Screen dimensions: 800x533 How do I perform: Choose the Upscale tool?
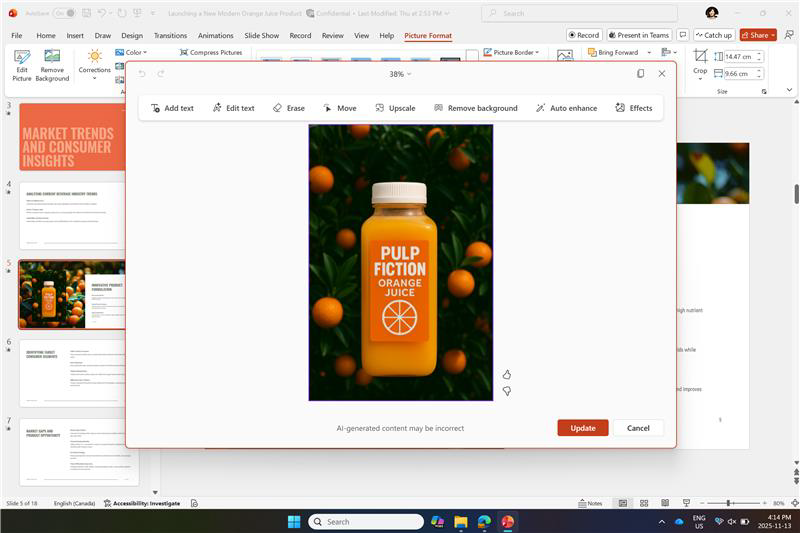[x=395, y=108]
